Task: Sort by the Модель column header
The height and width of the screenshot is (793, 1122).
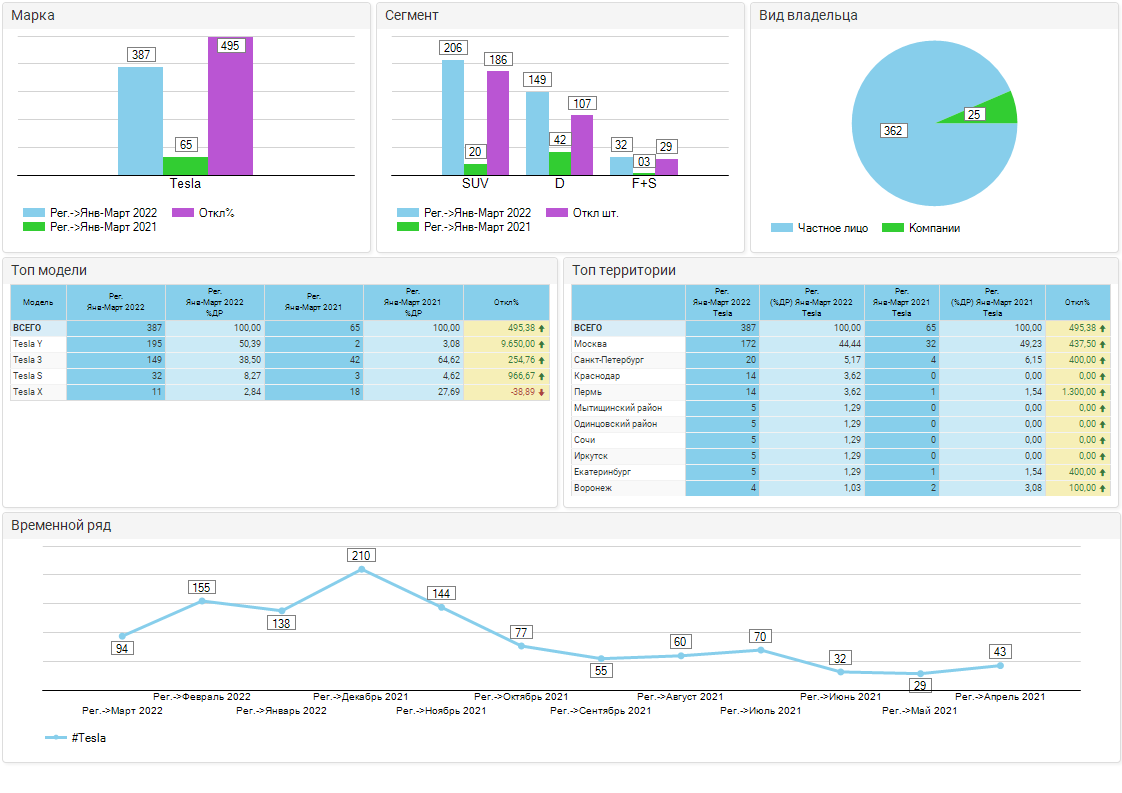Action: [x=38, y=302]
